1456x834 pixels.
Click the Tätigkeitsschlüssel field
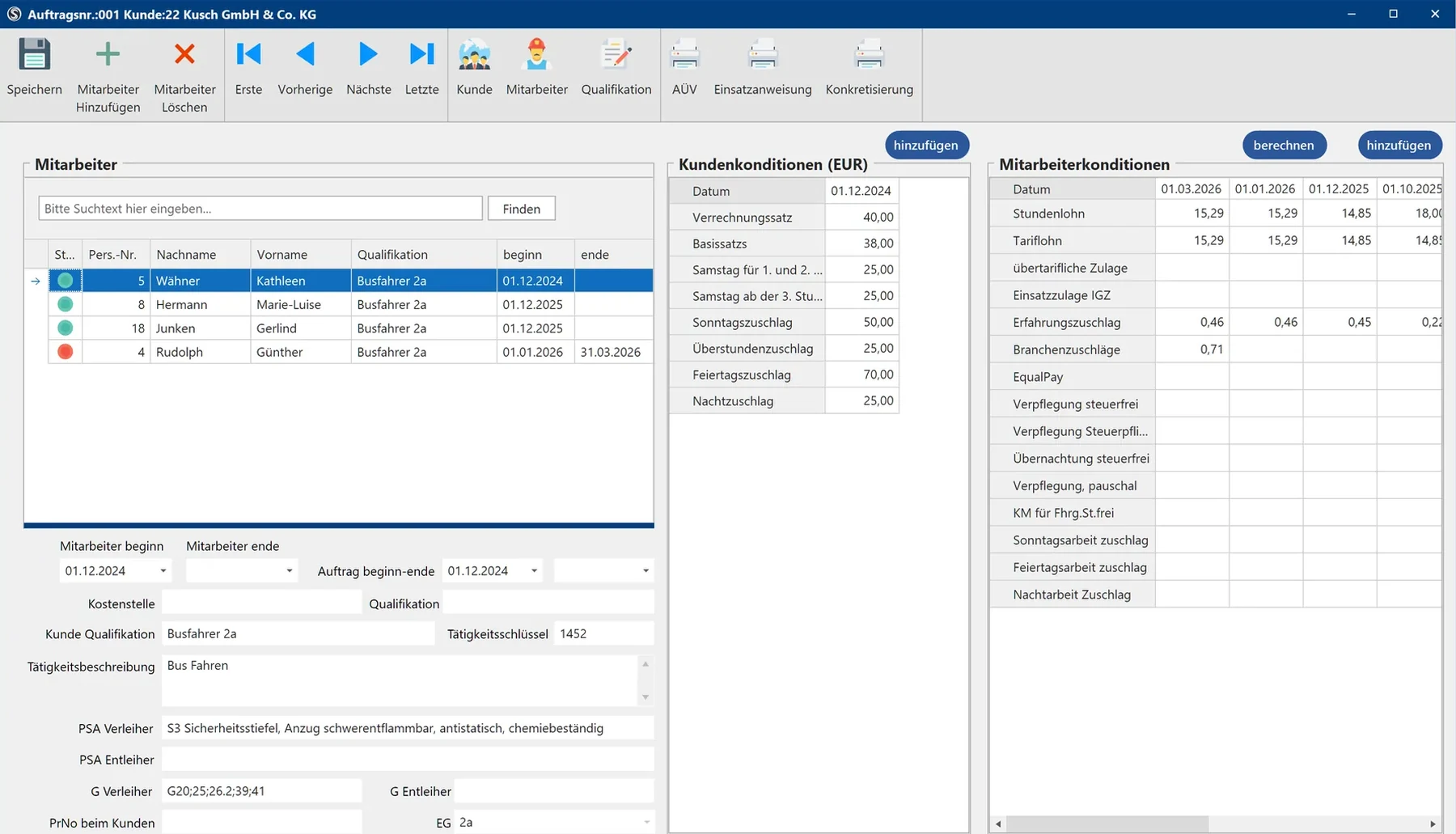coord(604,633)
